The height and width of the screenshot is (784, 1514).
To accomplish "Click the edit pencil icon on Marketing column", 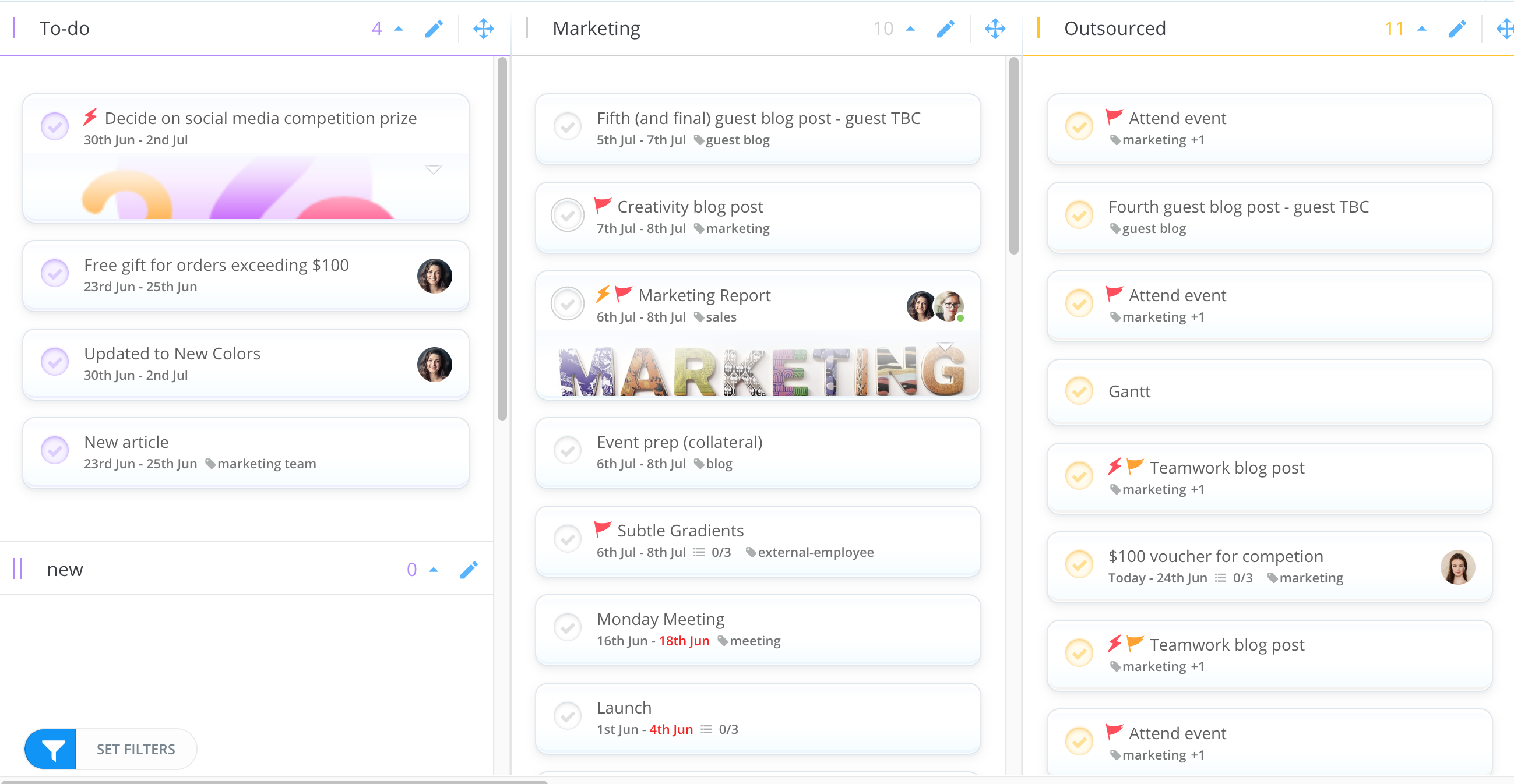I will pos(944,27).
